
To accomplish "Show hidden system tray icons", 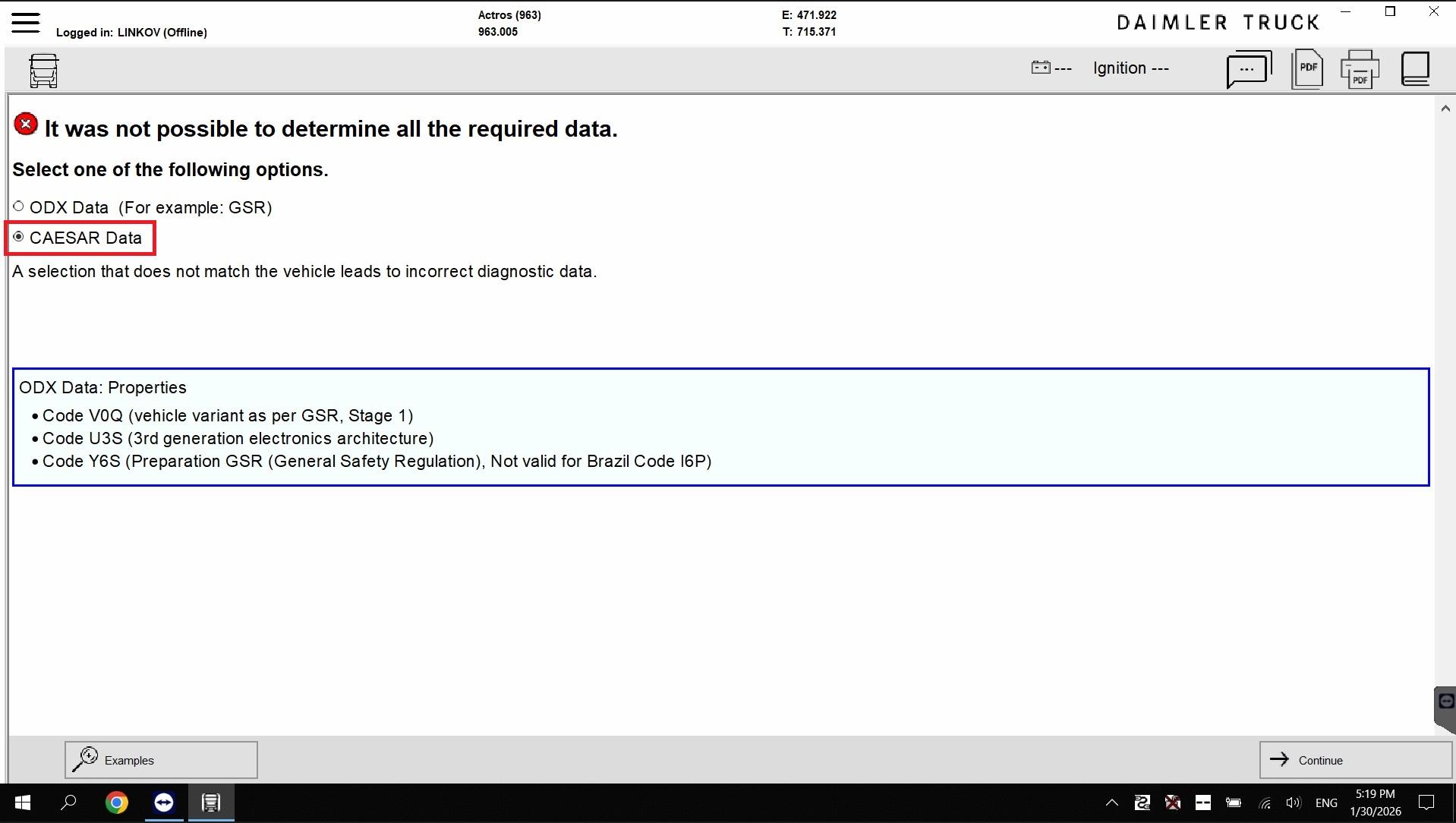I will (1111, 803).
